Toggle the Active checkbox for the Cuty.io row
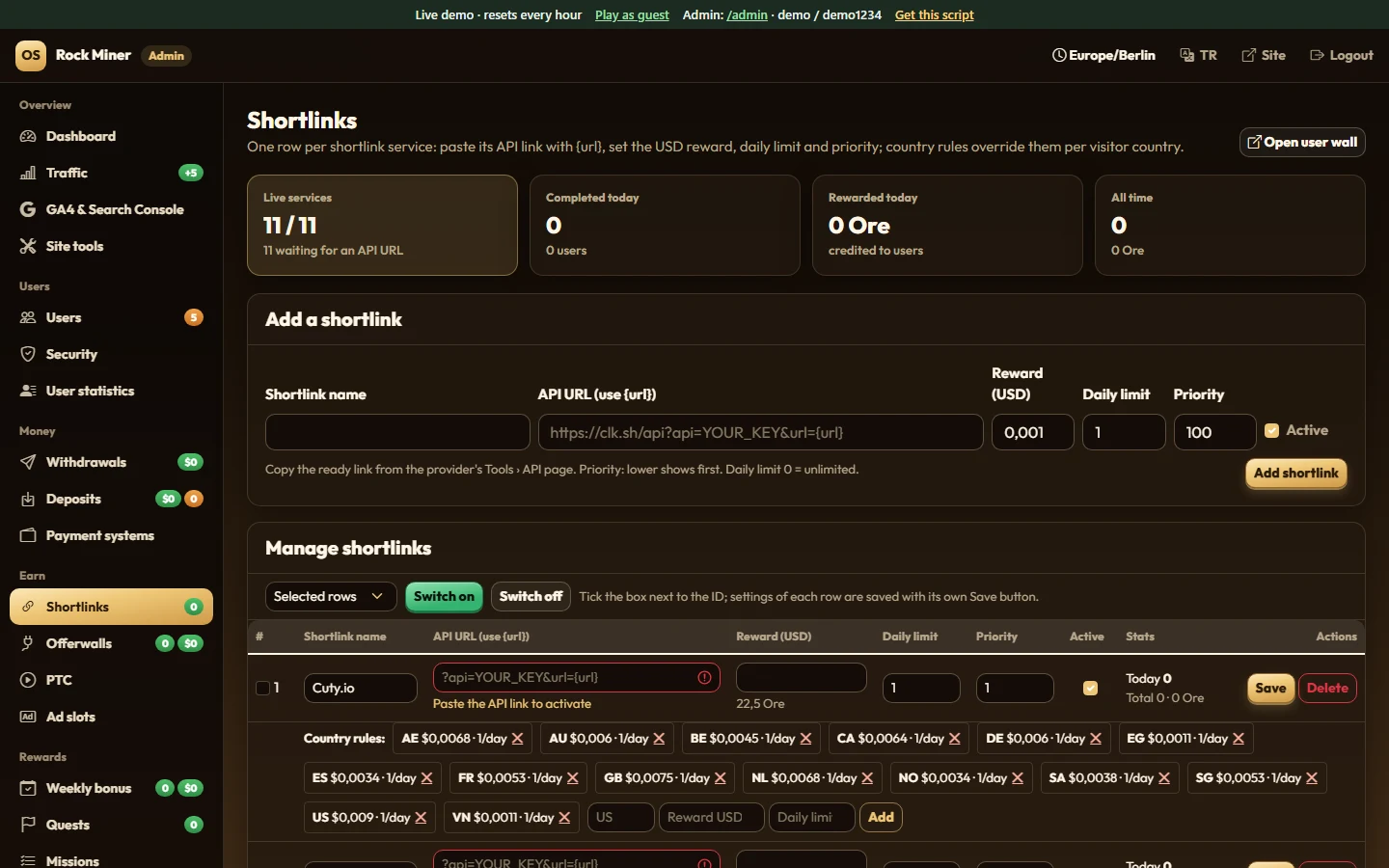The image size is (1389, 868). click(1090, 688)
